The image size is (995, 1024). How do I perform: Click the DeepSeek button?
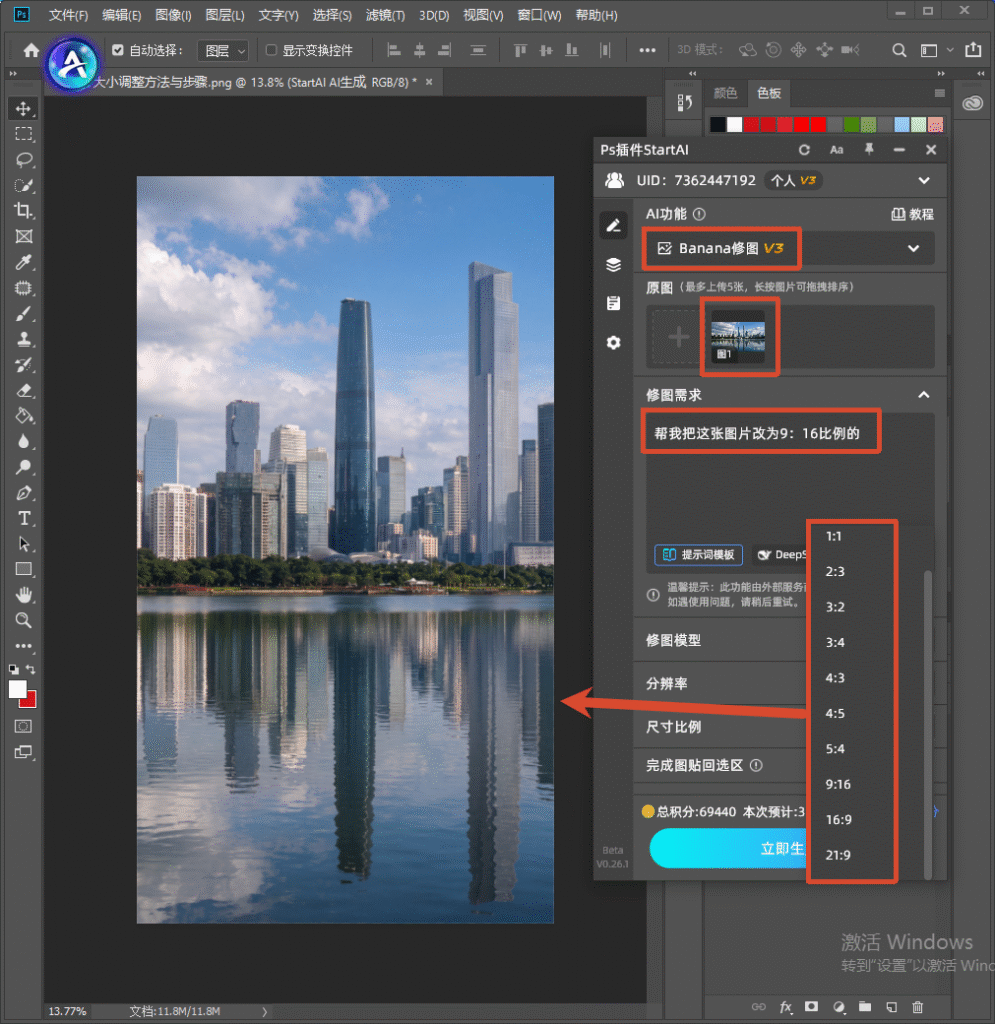781,554
